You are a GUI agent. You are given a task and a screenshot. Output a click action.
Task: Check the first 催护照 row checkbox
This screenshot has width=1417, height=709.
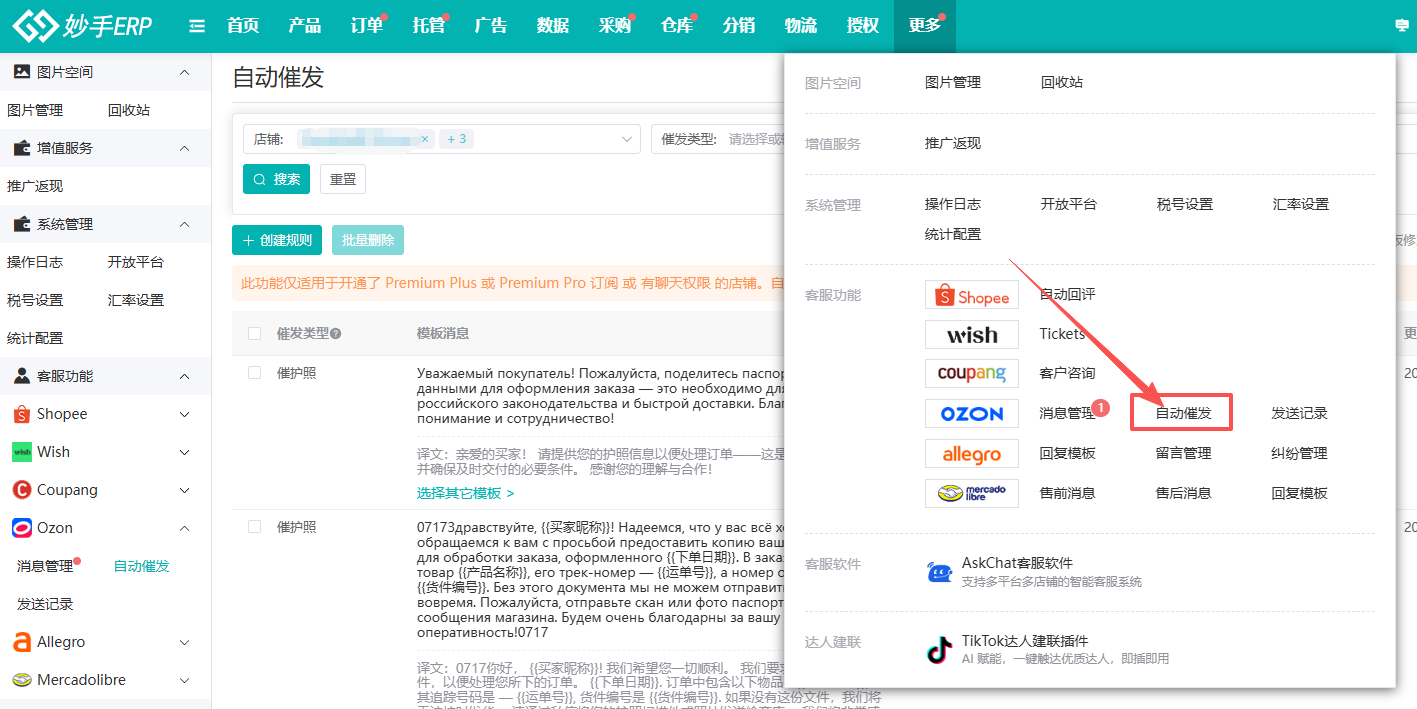click(254, 372)
